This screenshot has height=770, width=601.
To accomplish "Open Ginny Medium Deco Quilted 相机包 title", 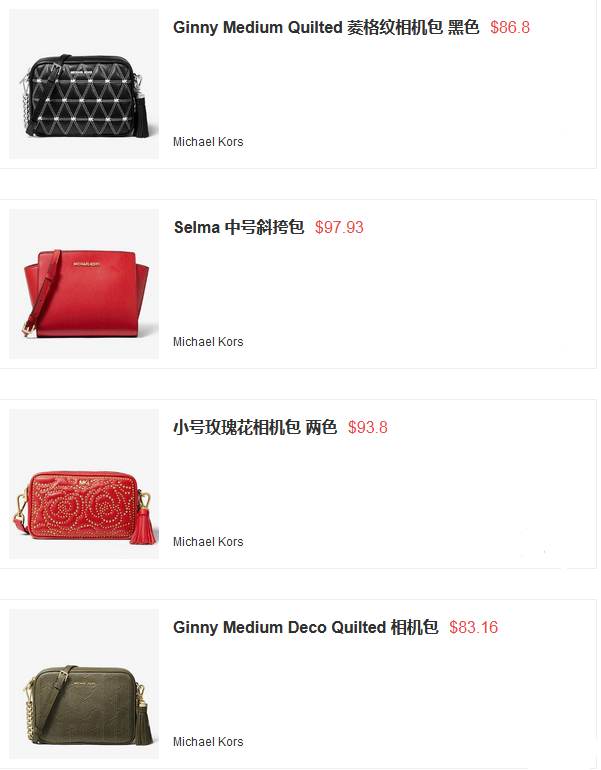I will coord(305,627).
